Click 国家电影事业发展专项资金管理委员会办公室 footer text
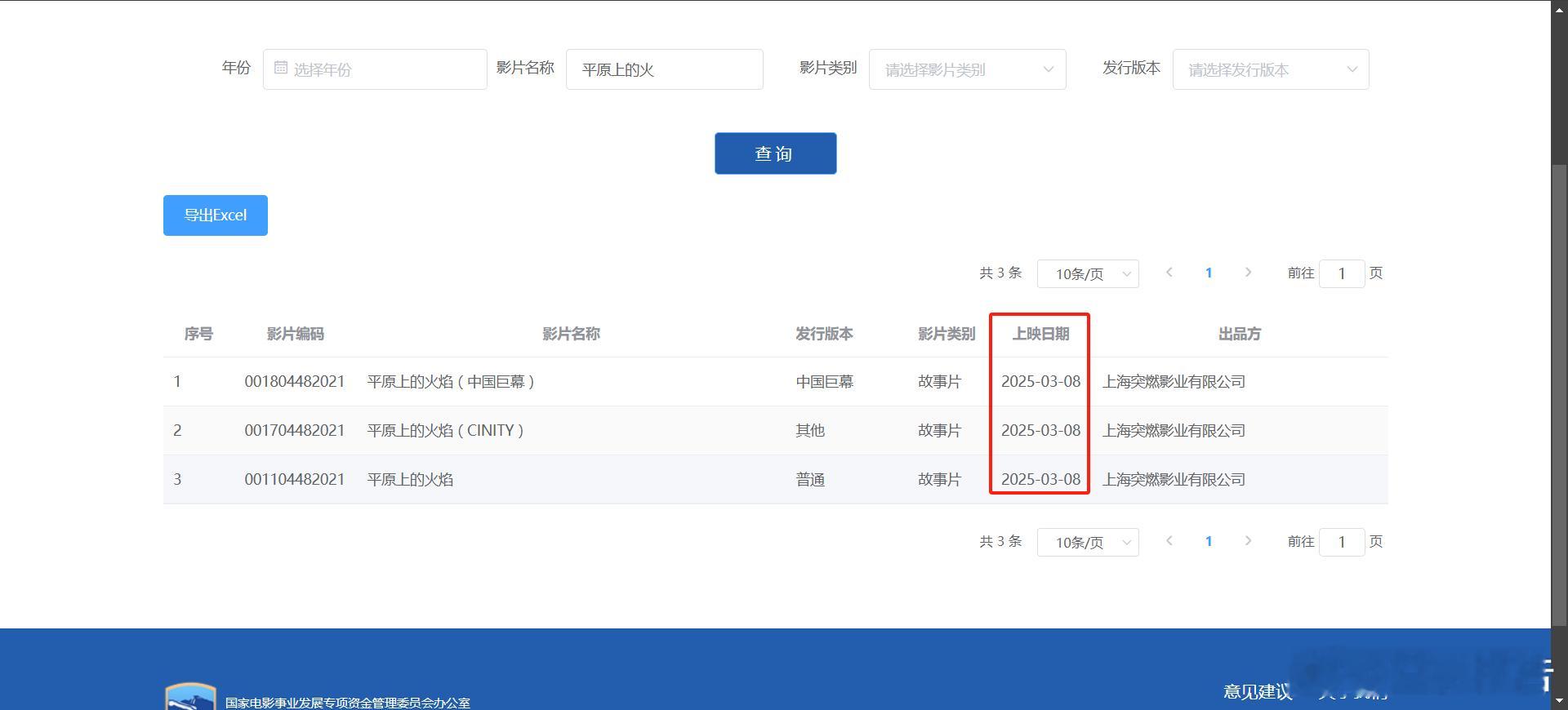Screen dimensions: 1568x710 [x=348, y=703]
